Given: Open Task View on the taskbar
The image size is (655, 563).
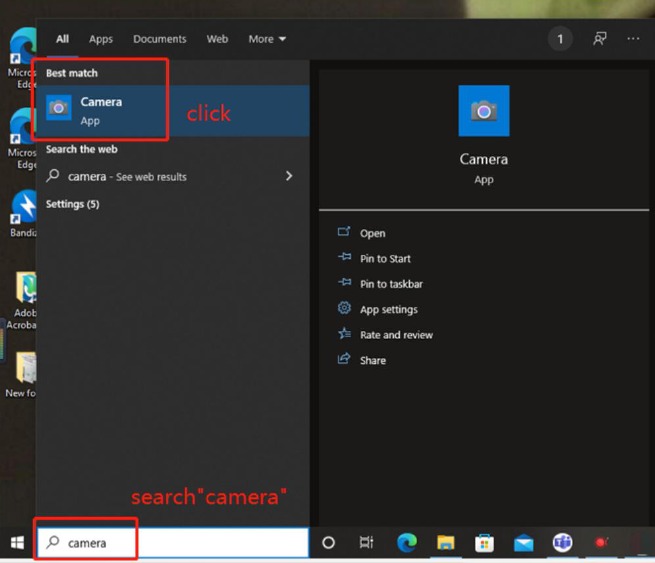Looking at the screenshot, I should (366, 542).
